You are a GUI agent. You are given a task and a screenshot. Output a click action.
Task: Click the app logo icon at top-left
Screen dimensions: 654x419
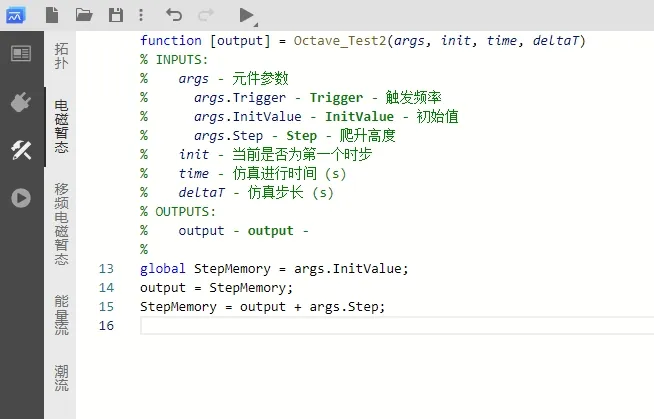tap(17, 15)
